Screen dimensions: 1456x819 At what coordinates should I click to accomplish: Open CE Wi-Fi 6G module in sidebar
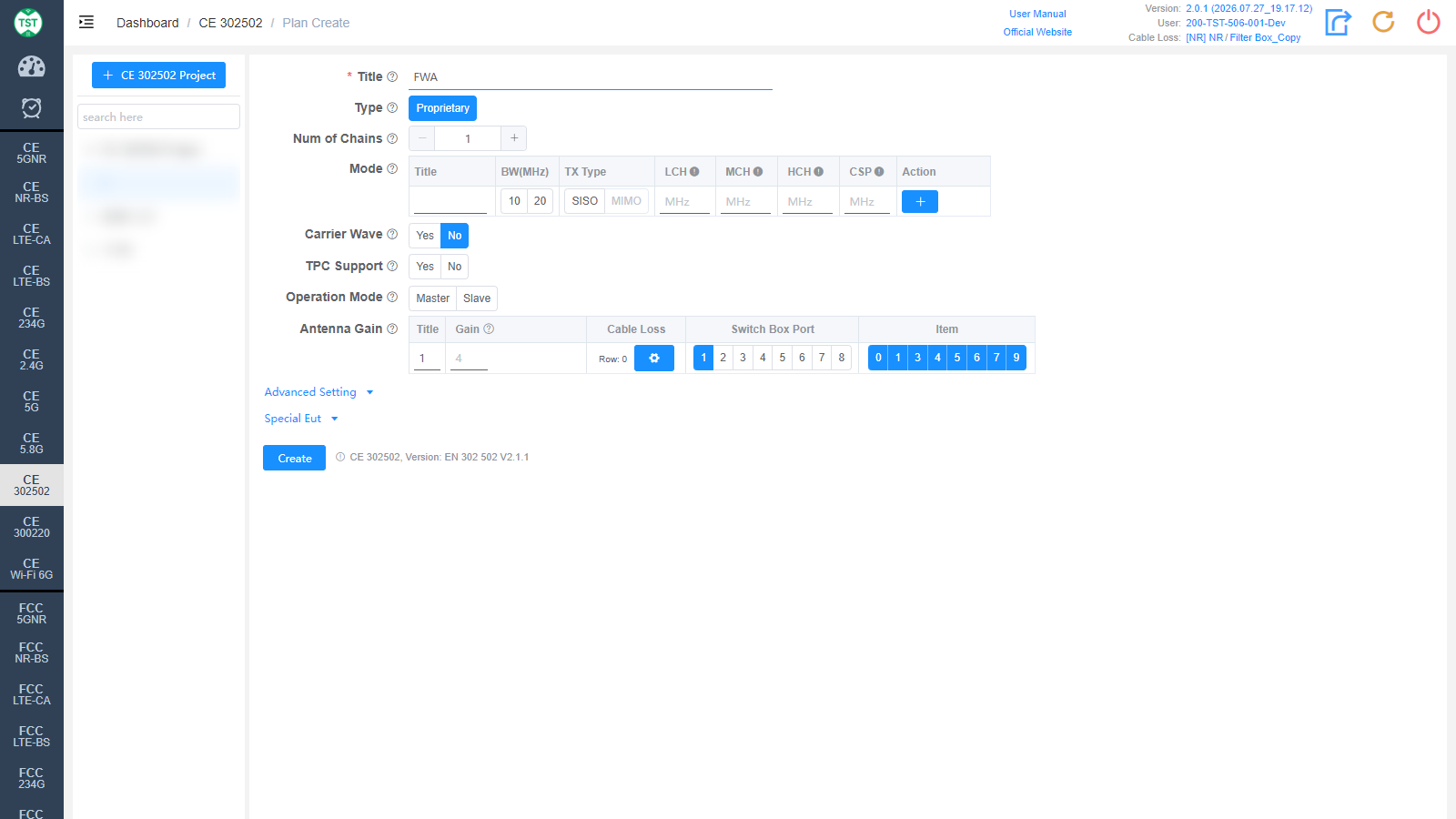click(32, 569)
